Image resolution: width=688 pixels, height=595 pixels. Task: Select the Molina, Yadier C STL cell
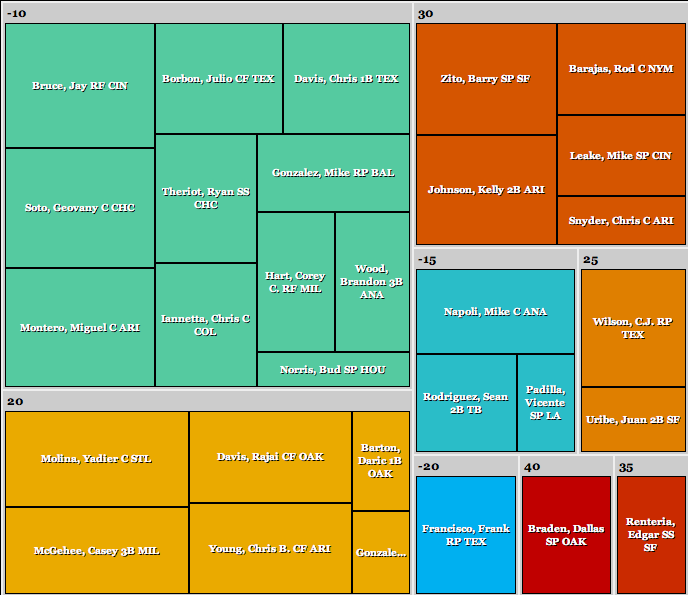[97, 459]
